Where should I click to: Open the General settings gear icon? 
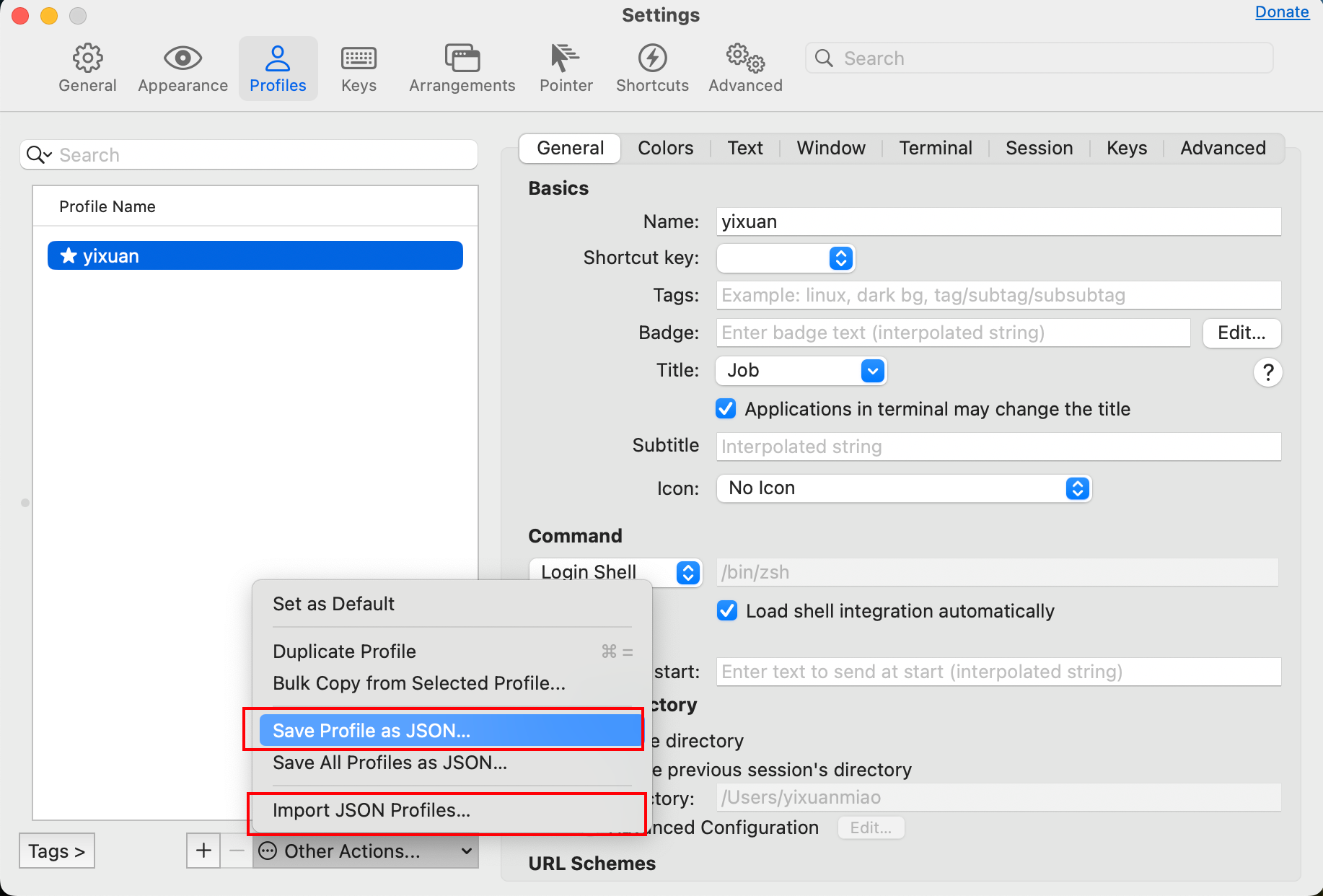pos(87,58)
